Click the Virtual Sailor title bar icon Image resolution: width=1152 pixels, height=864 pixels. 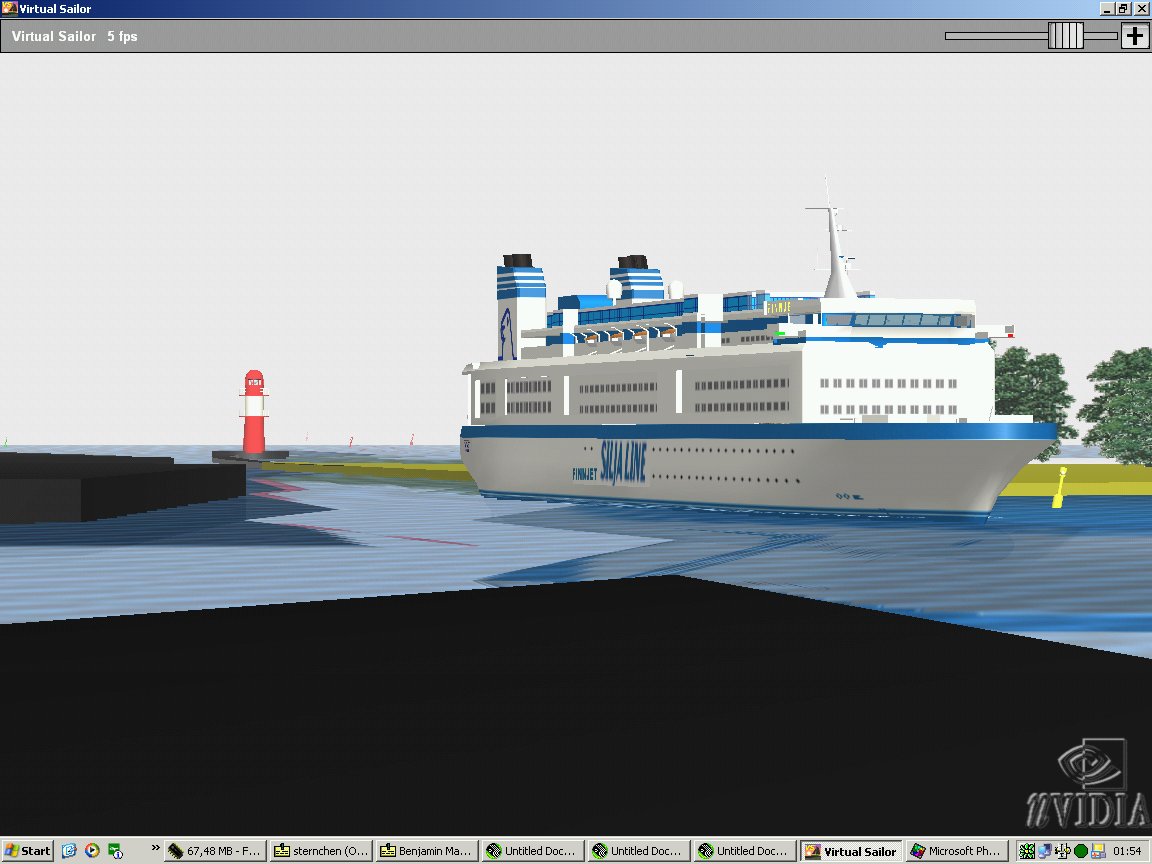point(10,9)
